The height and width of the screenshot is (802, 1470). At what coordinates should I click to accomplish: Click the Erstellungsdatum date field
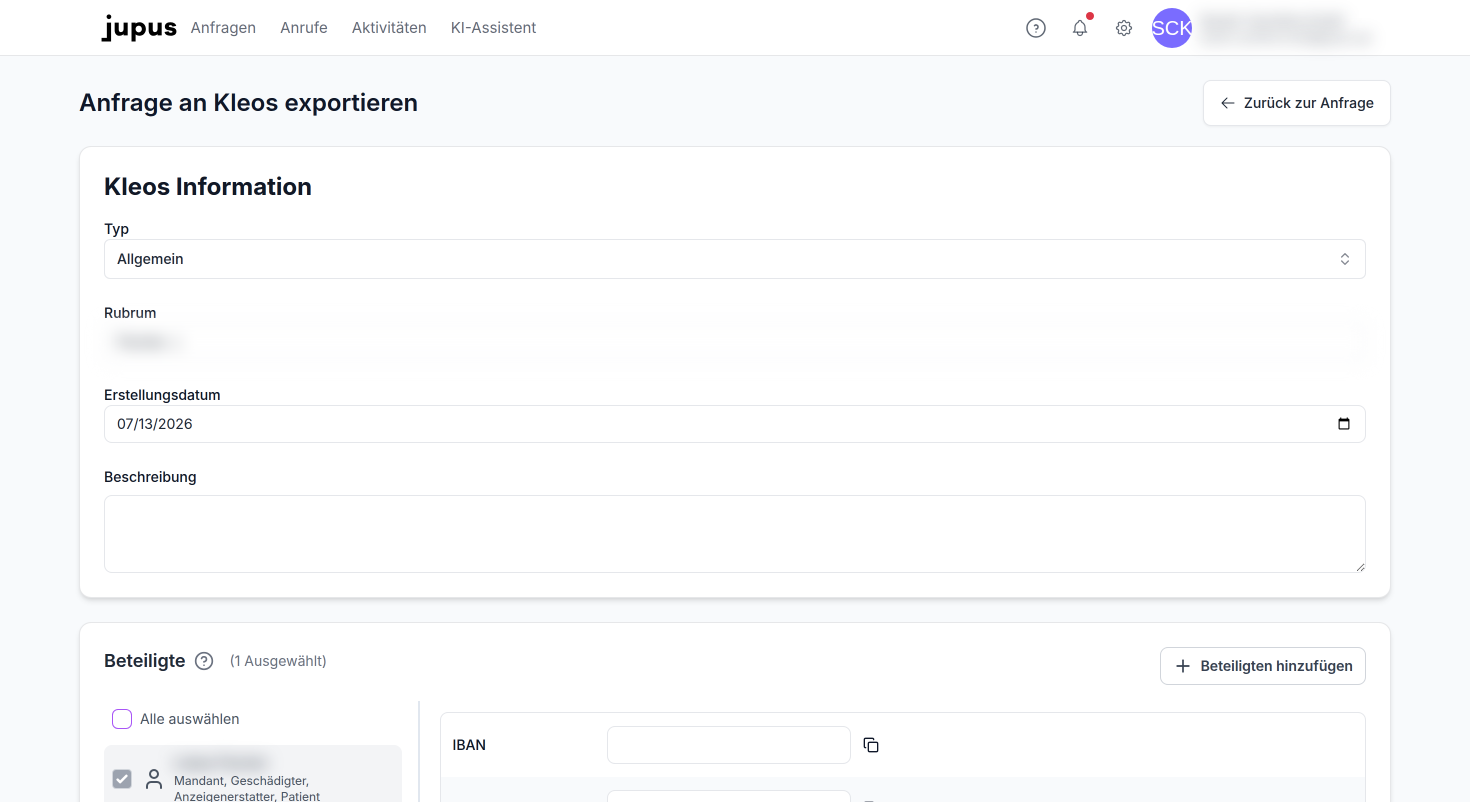[x=735, y=424]
